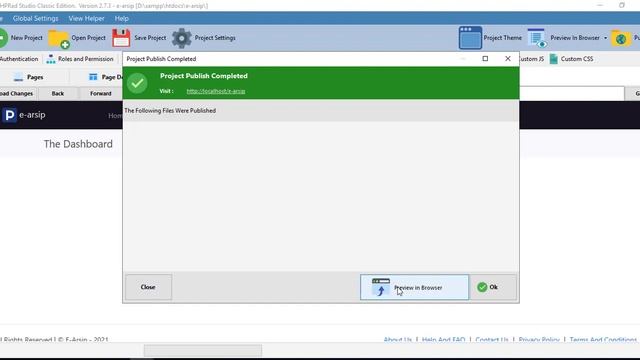Screen dimensions: 640x360
Task: Click the Custom CSS icon
Action: 554,59
